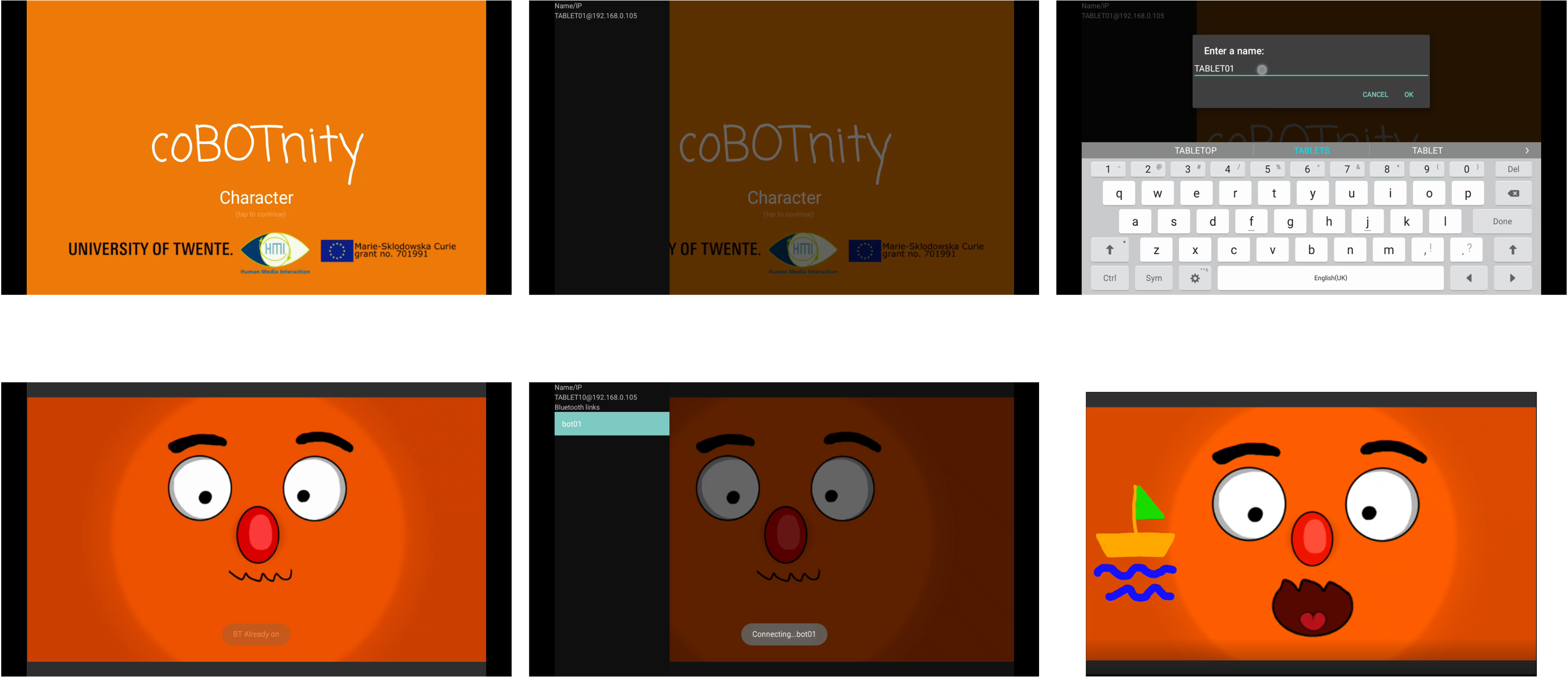Tap the character's red nose
Screen dimensions: 1568x677
pos(258,535)
